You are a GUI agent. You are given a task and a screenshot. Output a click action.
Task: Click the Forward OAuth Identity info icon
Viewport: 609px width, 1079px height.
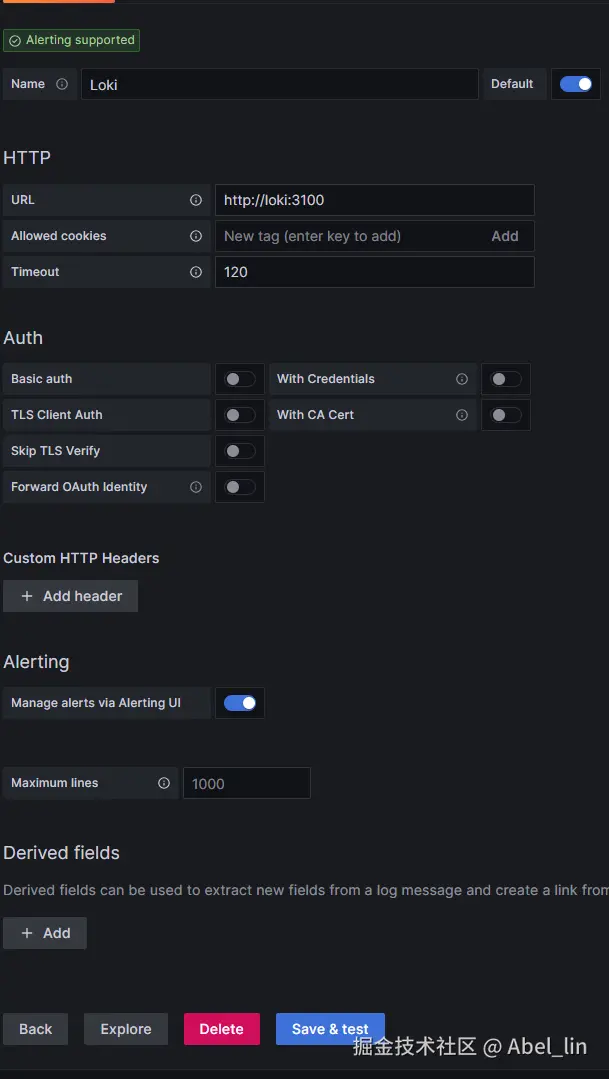(196, 487)
